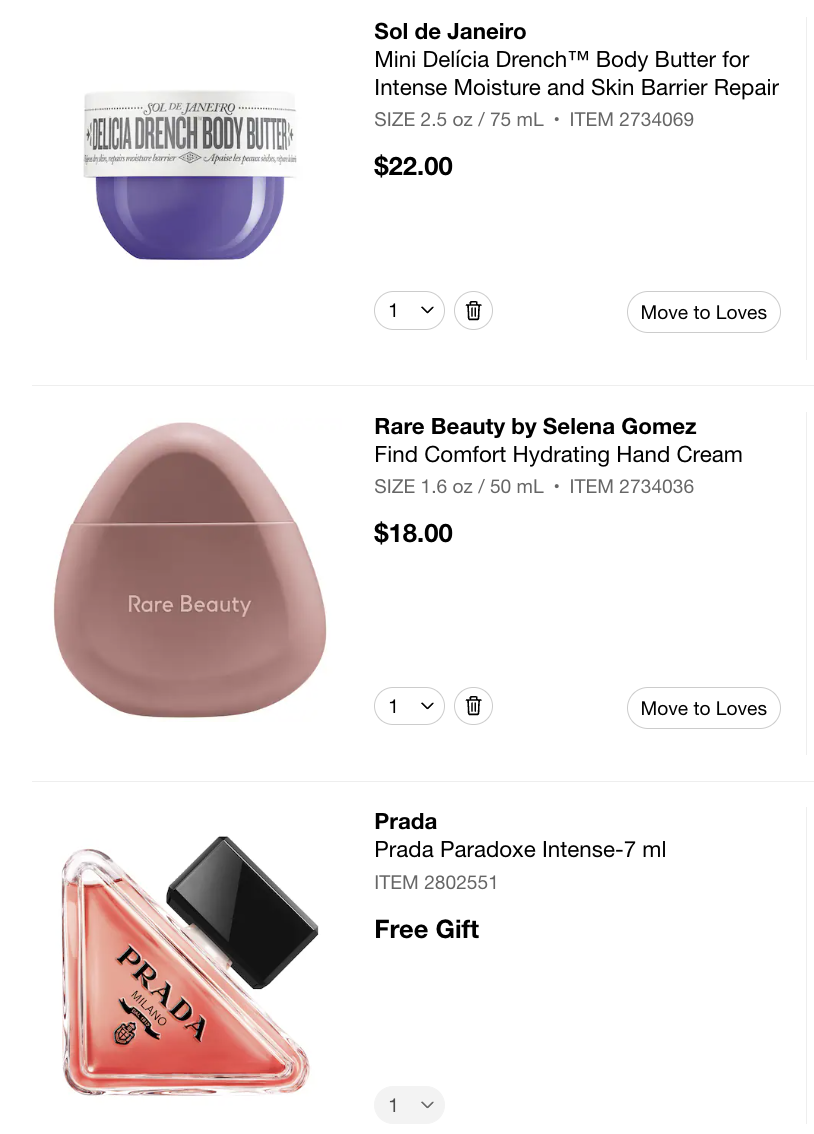
Task: Open Mini Delícia Drench Body Butter product title
Action: tap(575, 73)
